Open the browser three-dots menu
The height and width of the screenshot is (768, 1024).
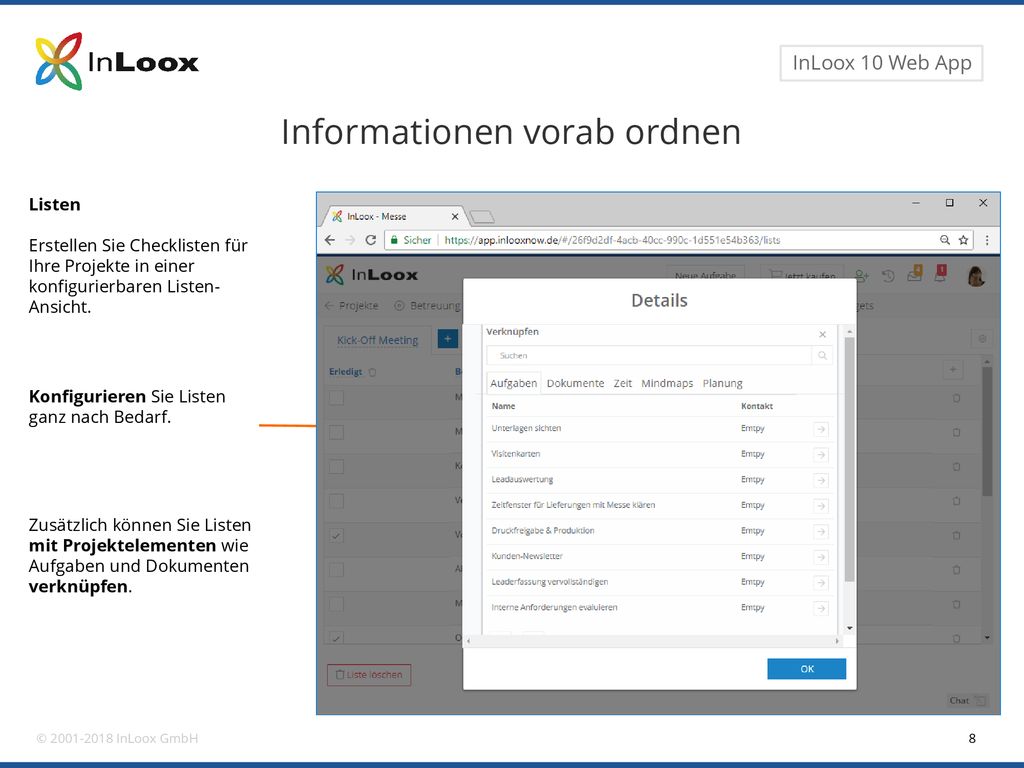click(987, 240)
